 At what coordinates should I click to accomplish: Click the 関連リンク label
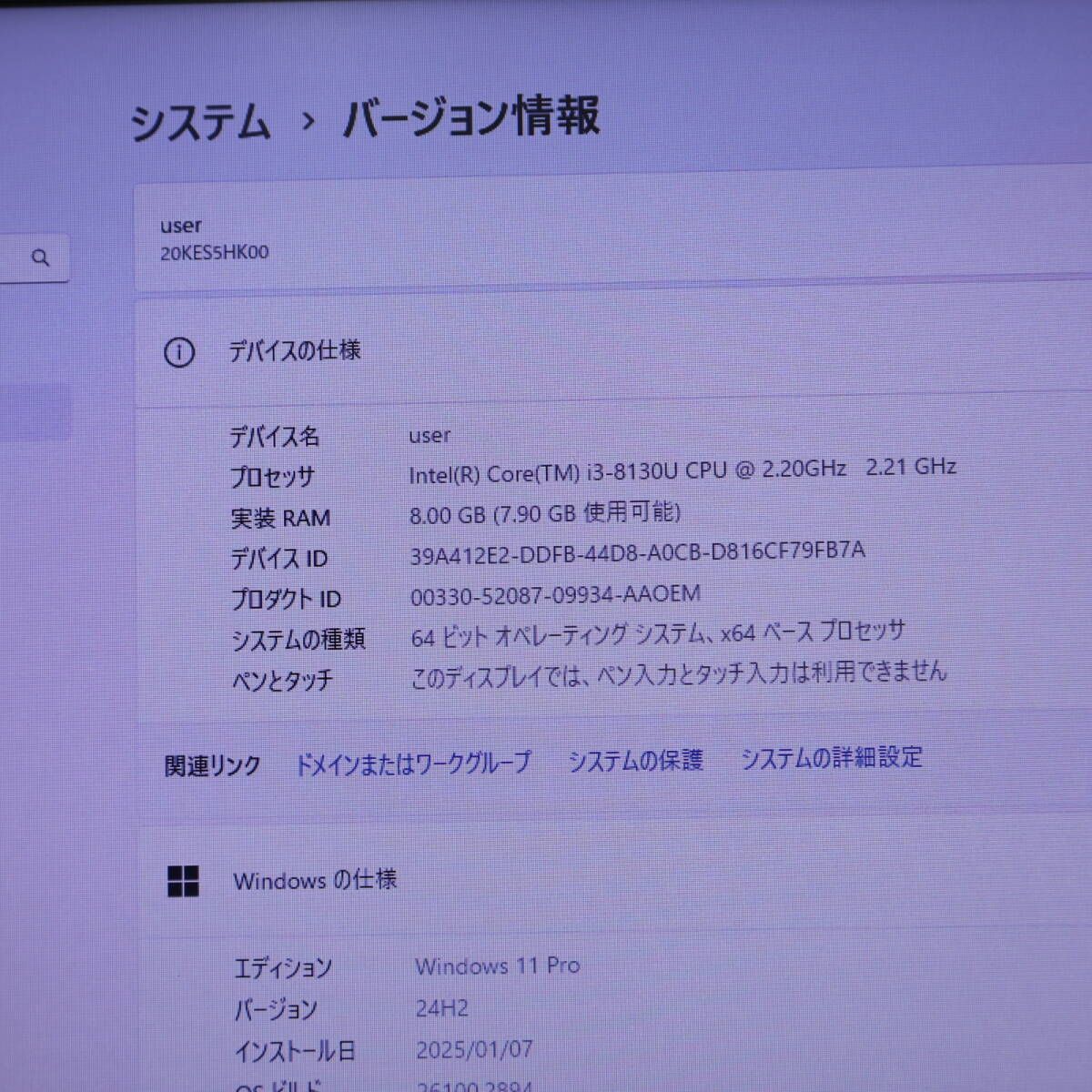click(212, 766)
